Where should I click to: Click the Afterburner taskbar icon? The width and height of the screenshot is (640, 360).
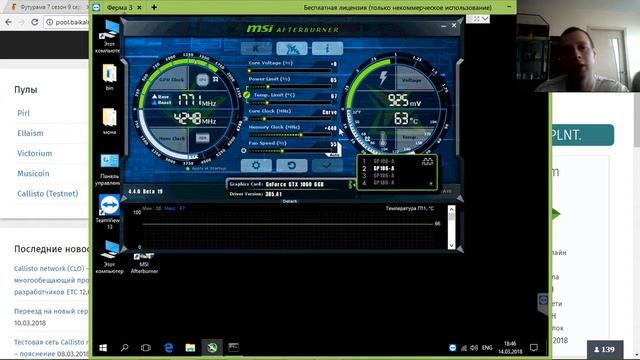pyautogui.click(x=212, y=348)
